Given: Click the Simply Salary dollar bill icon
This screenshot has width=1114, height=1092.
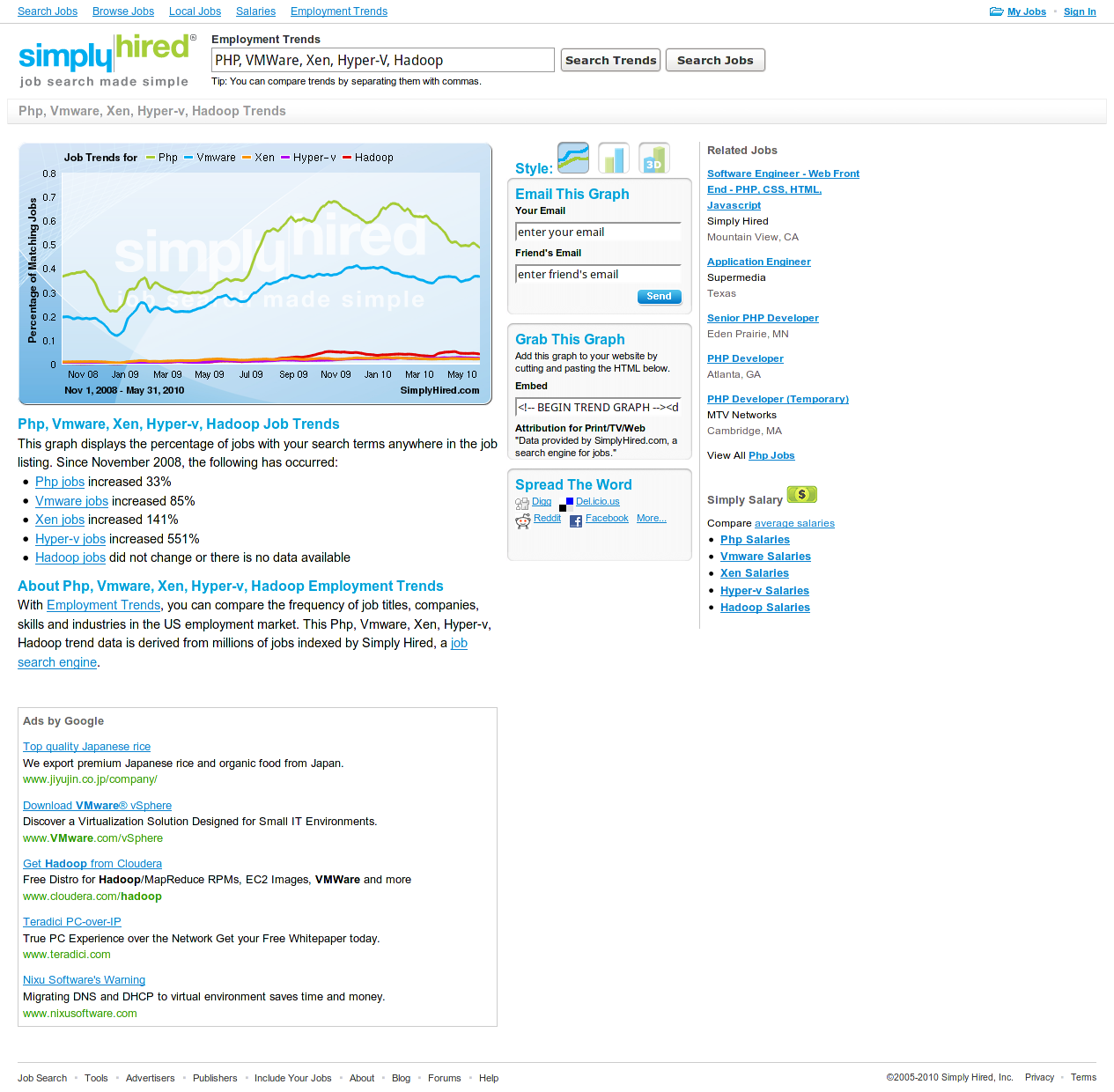Looking at the screenshot, I should [x=801, y=495].
